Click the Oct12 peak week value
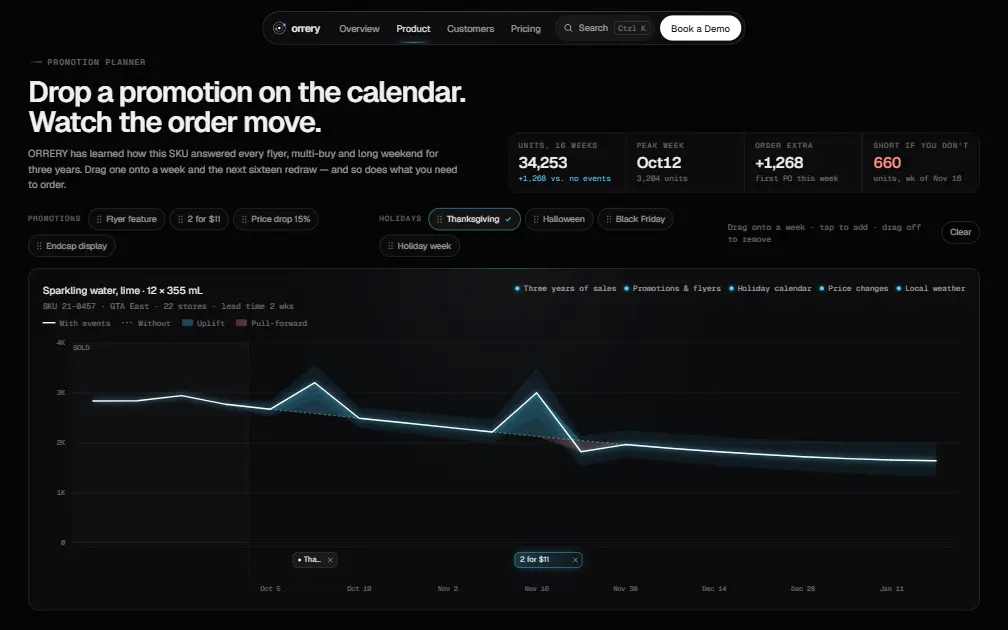Image resolution: width=1008 pixels, height=630 pixels. [x=659, y=163]
